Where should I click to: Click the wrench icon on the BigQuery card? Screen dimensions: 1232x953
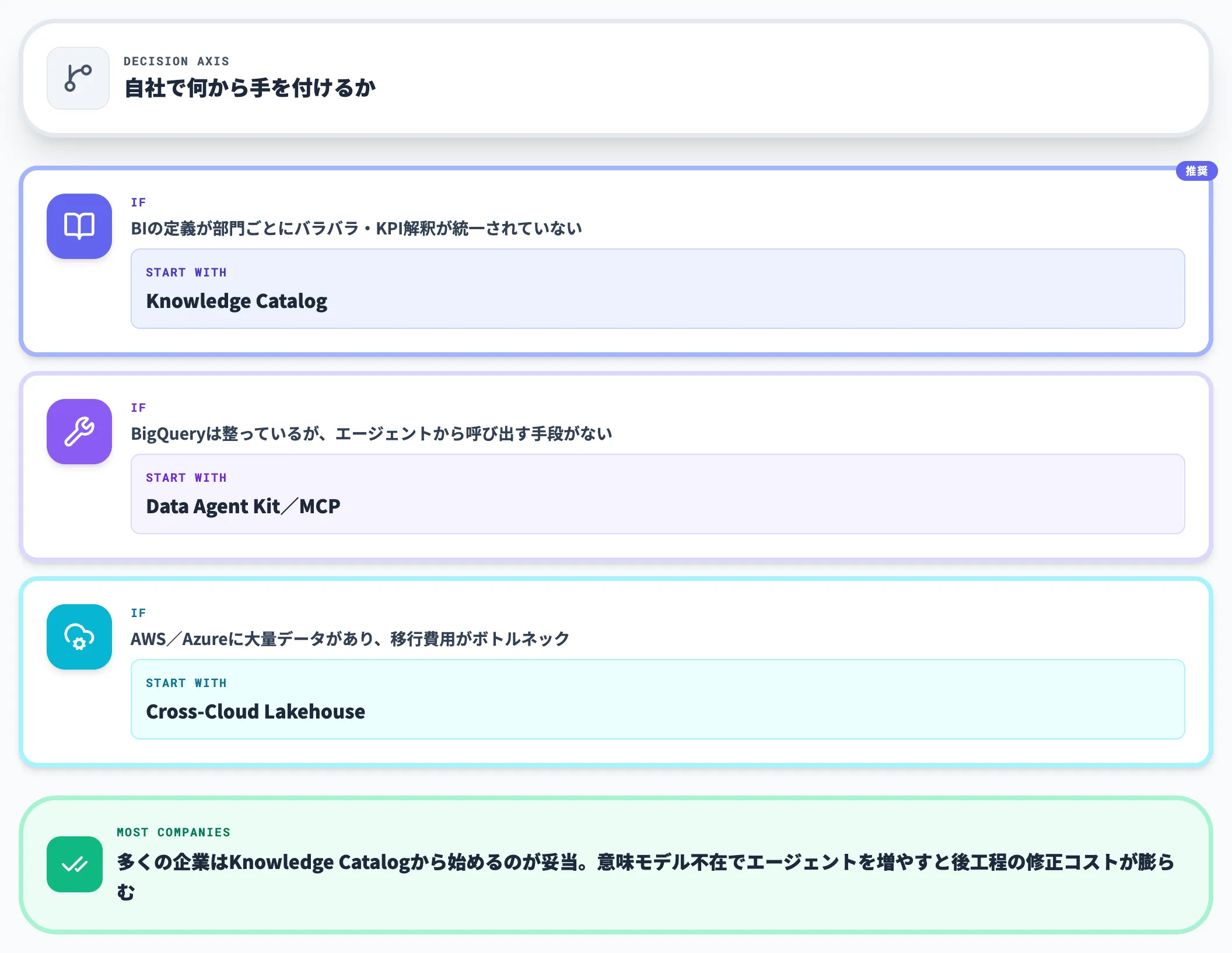click(79, 432)
